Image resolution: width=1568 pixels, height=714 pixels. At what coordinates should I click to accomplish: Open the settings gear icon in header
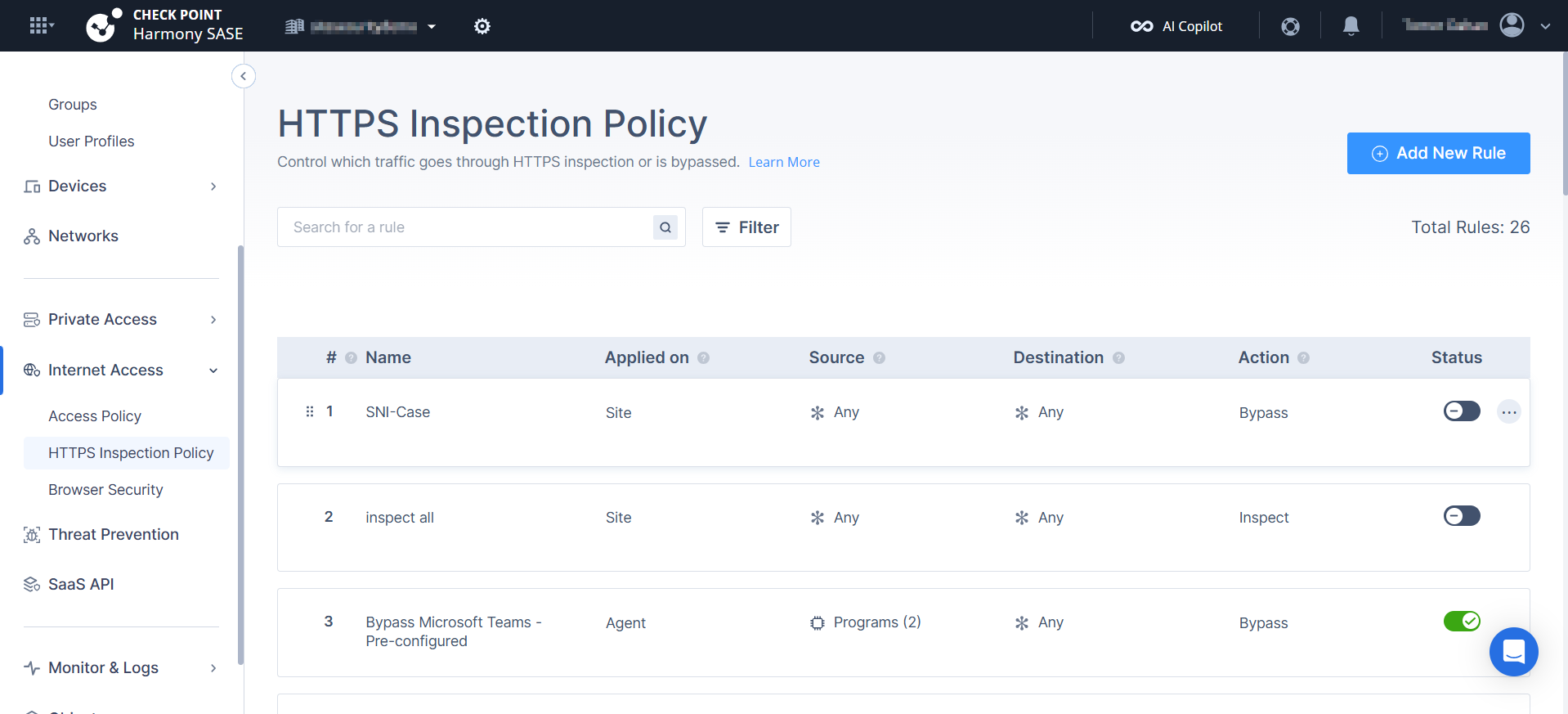coord(482,26)
